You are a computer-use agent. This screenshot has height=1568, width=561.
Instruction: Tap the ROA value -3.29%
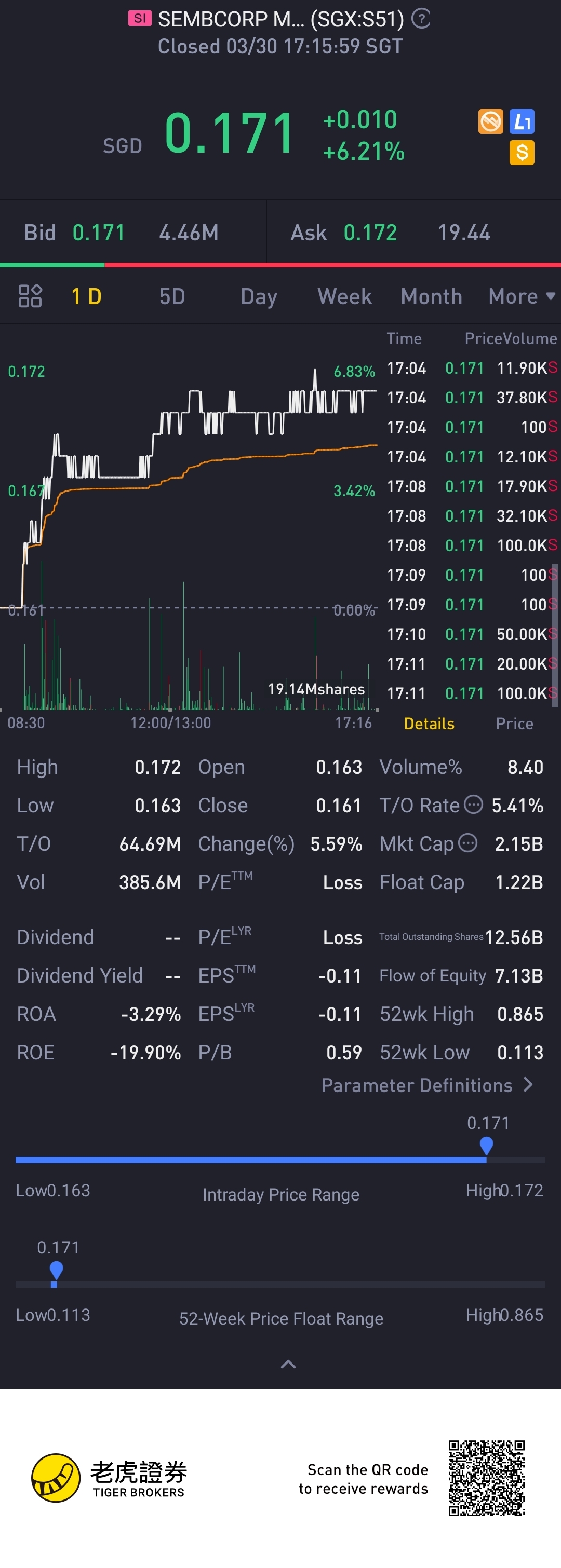(151, 1014)
